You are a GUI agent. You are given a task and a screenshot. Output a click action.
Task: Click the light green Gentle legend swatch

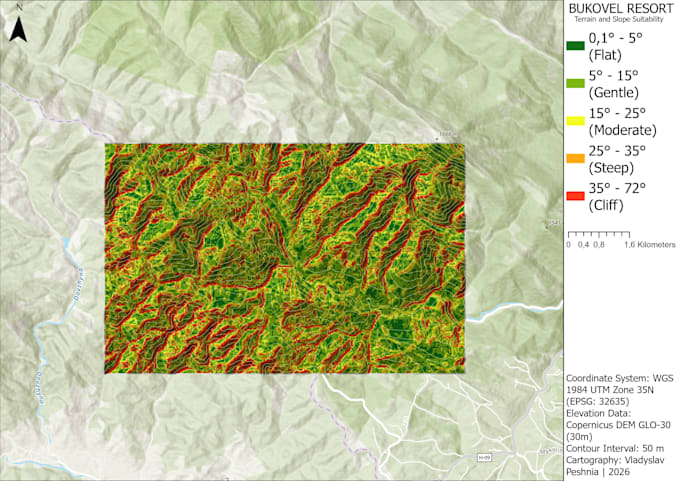pyautogui.click(x=575, y=83)
